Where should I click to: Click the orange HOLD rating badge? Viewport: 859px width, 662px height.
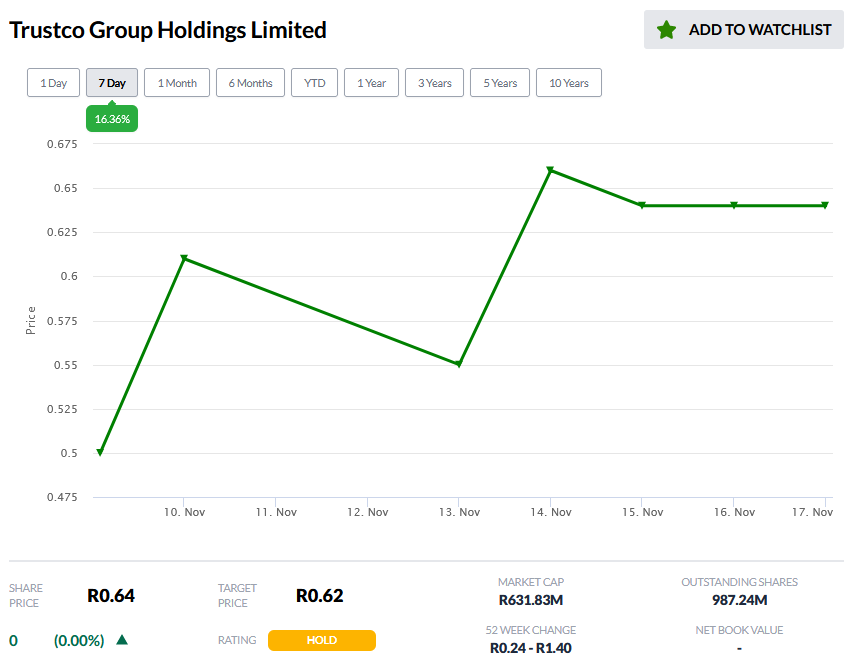click(x=322, y=640)
